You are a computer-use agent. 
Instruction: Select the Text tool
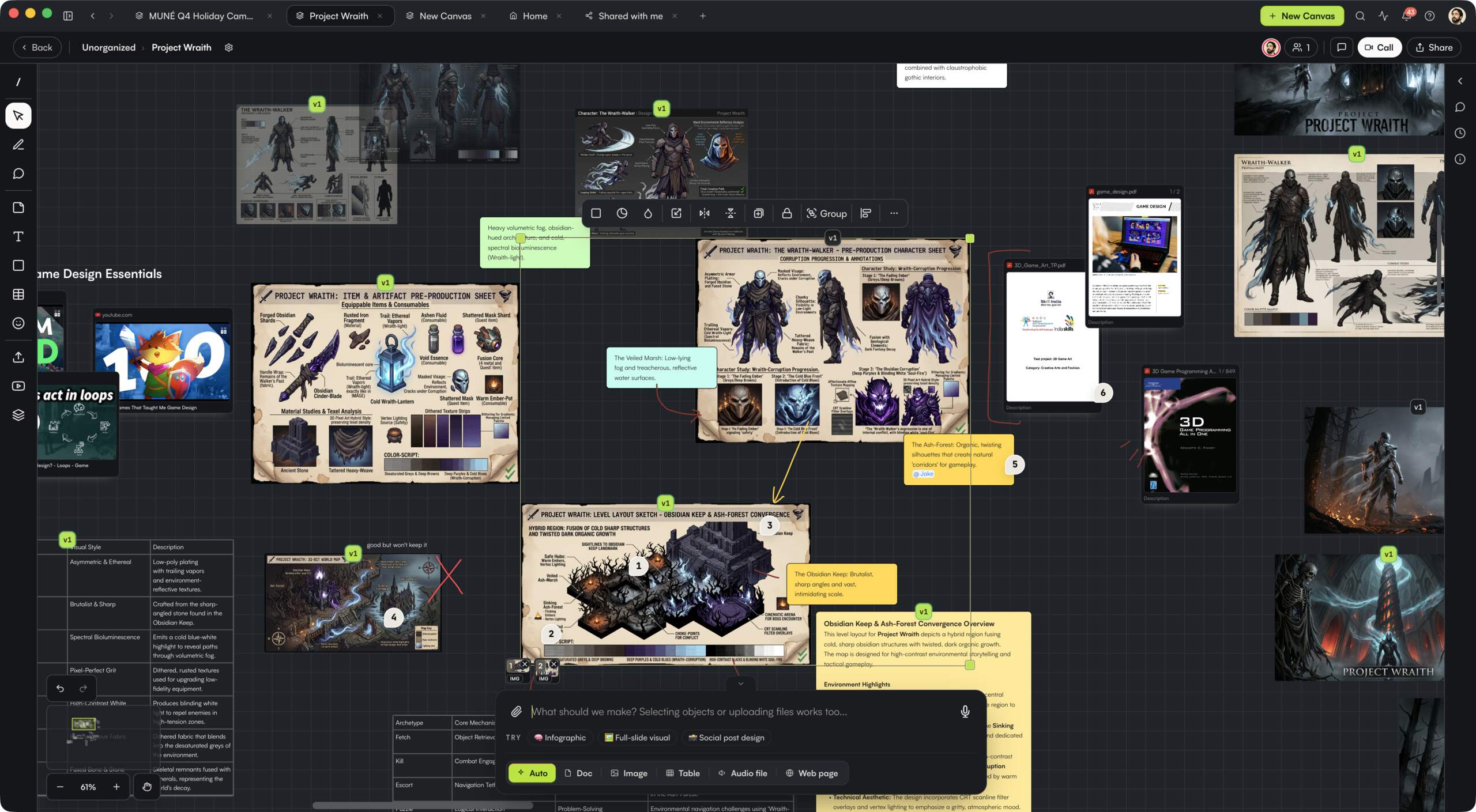click(18, 236)
